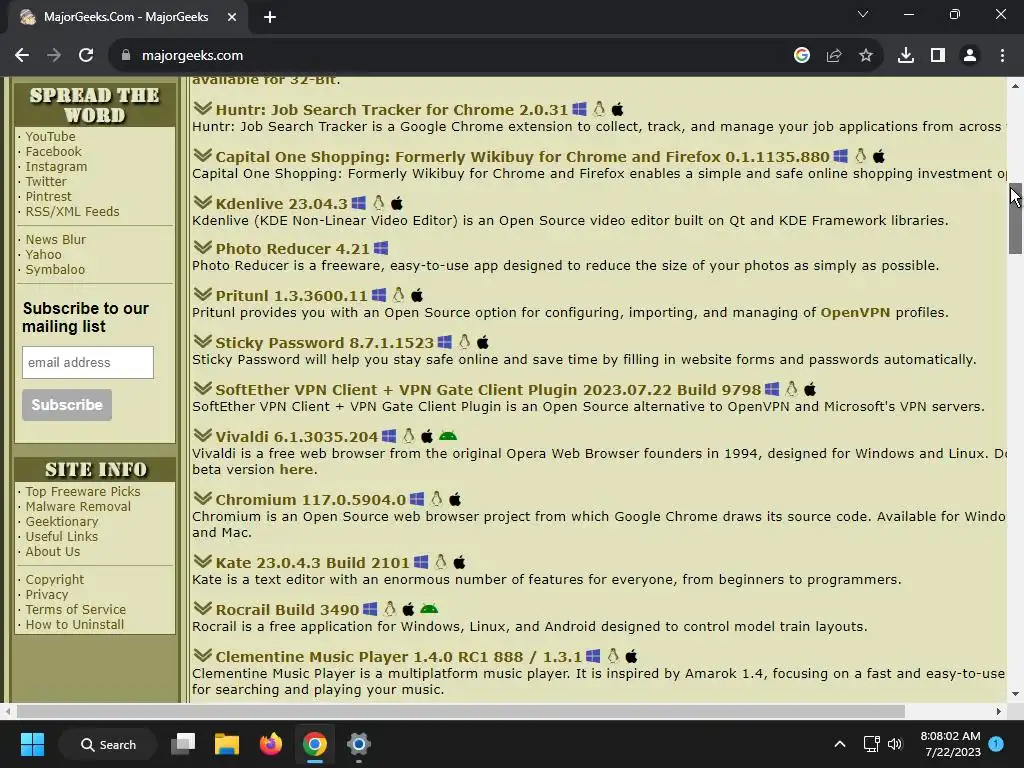The height and width of the screenshot is (768, 1024).
Task: Click the Linux icon beside Kate Build 2101
Action: click(x=441, y=562)
